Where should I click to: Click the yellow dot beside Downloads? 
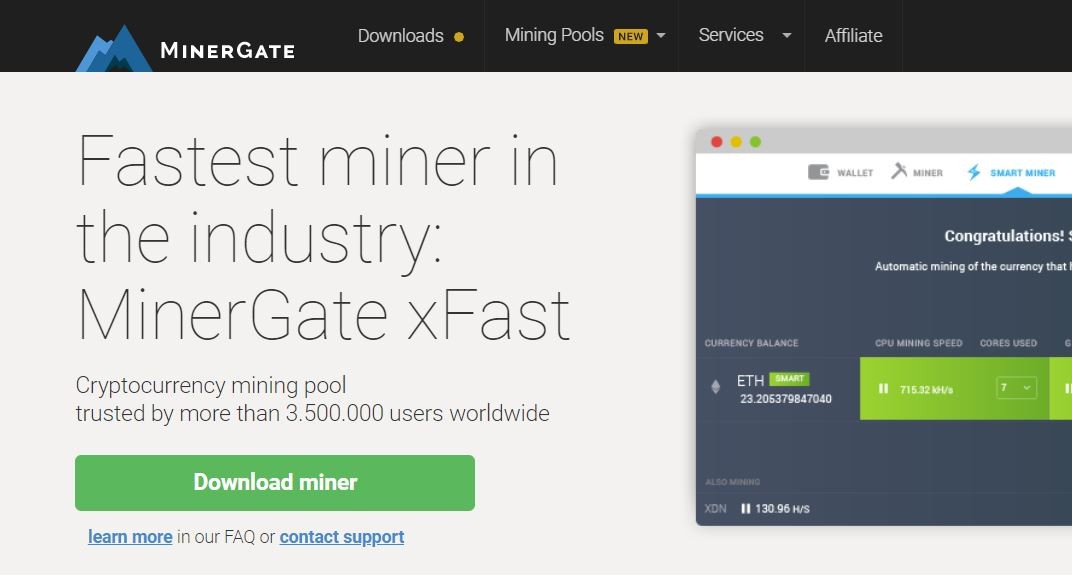point(459,37)
